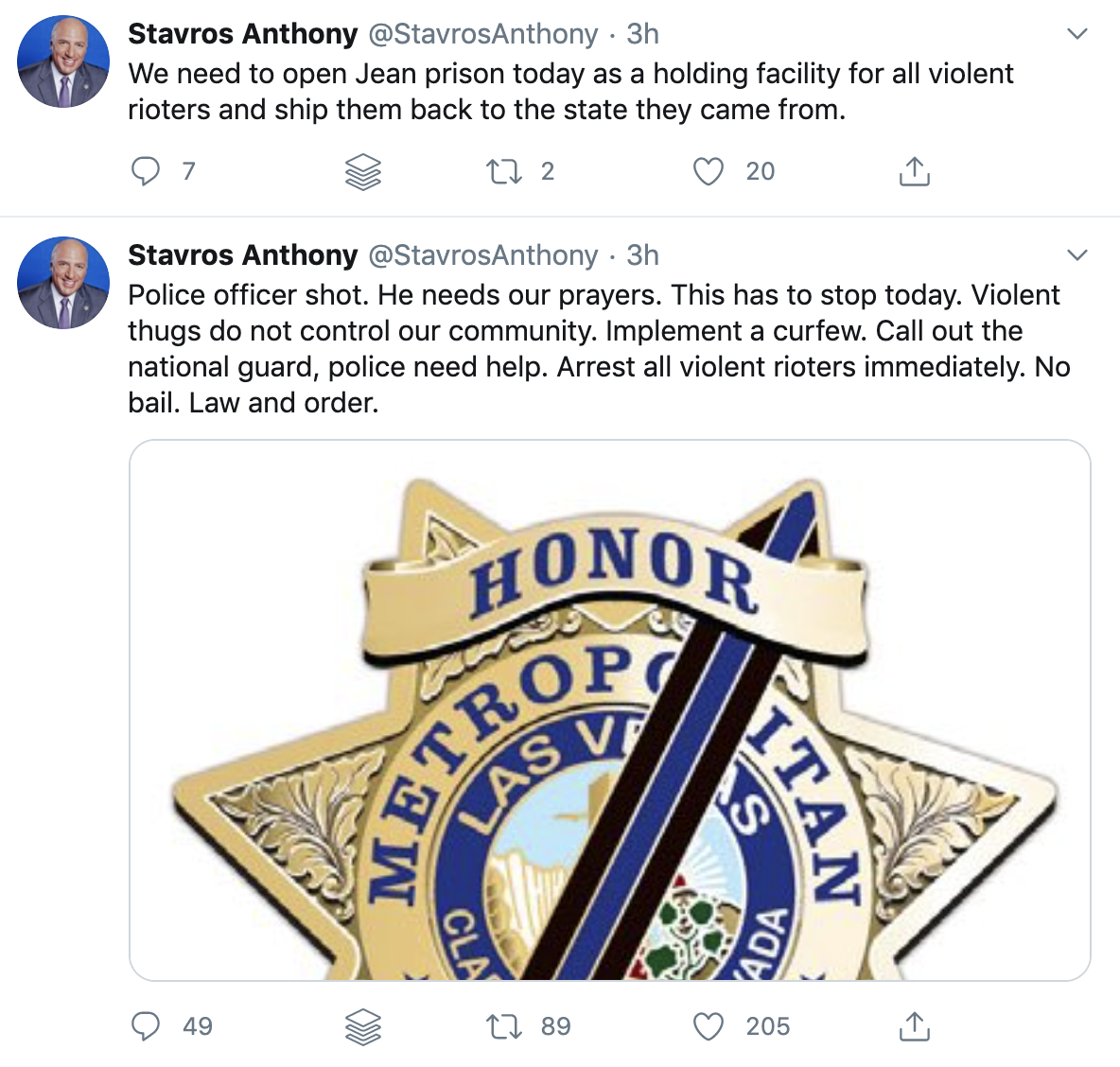This screenshot has width=1120, height=1067.
Task: Click profile avatar on the second tweet
Action: coord(63,283)
